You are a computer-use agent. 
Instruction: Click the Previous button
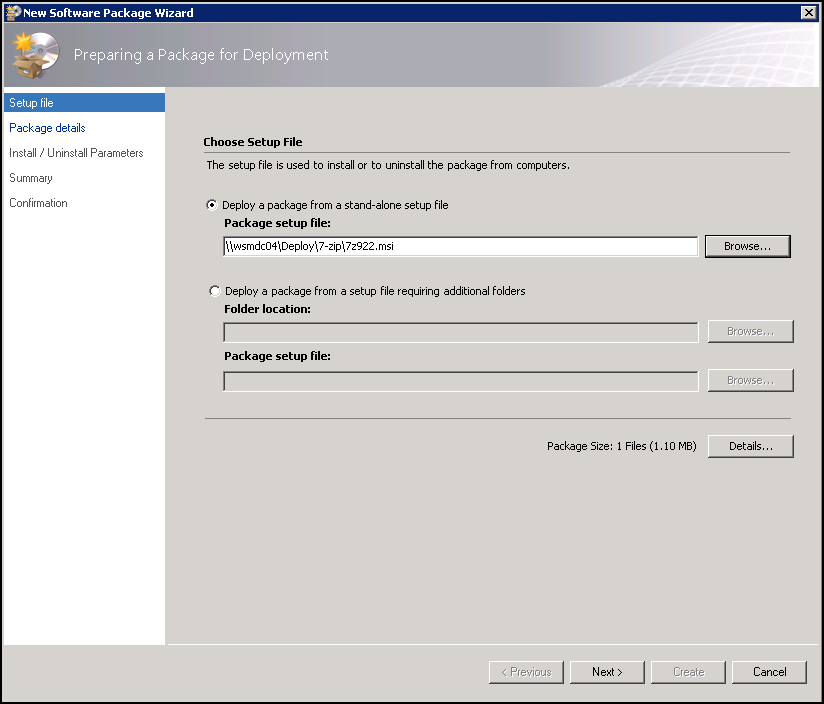pyautogui.click(x=526, y=671)
